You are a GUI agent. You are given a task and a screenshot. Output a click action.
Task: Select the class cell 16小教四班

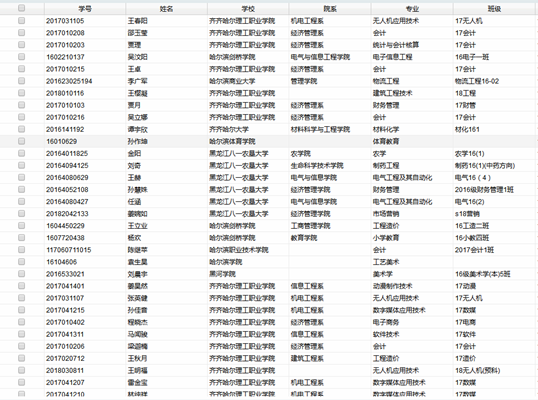472,238
